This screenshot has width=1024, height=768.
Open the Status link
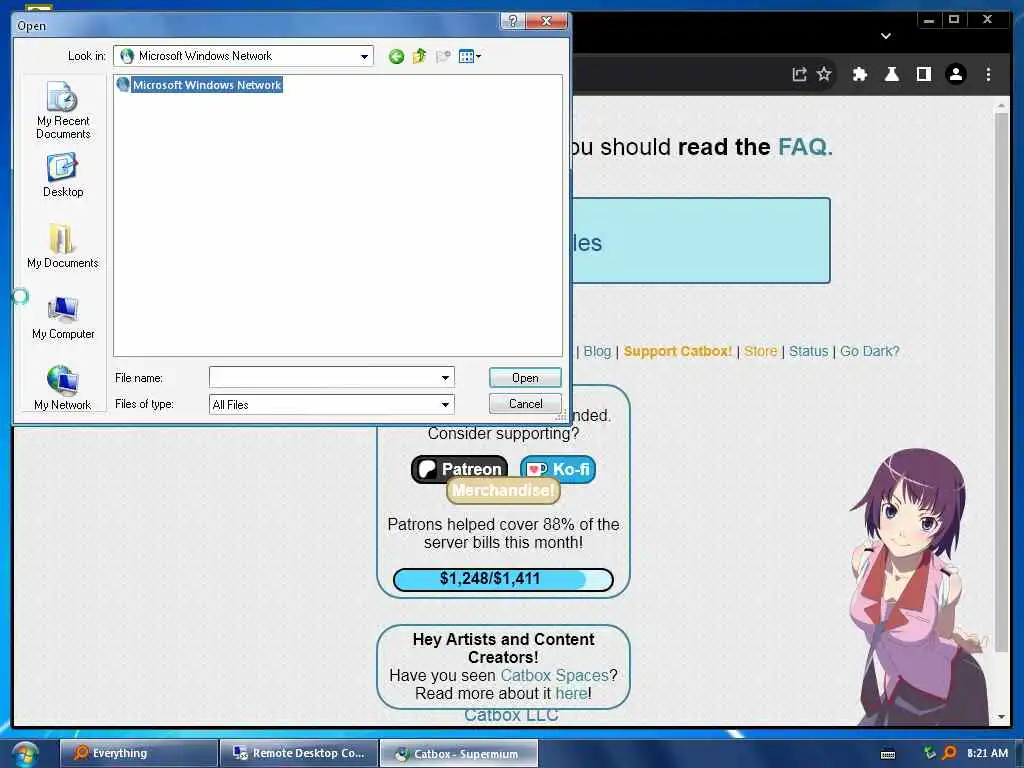coord(808,351)
